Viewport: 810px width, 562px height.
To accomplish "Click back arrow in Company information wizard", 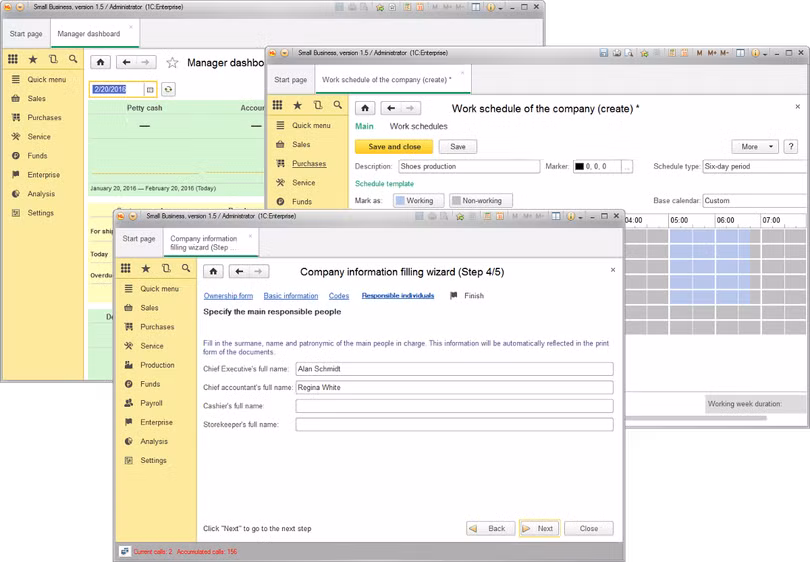I will point(237,271).
